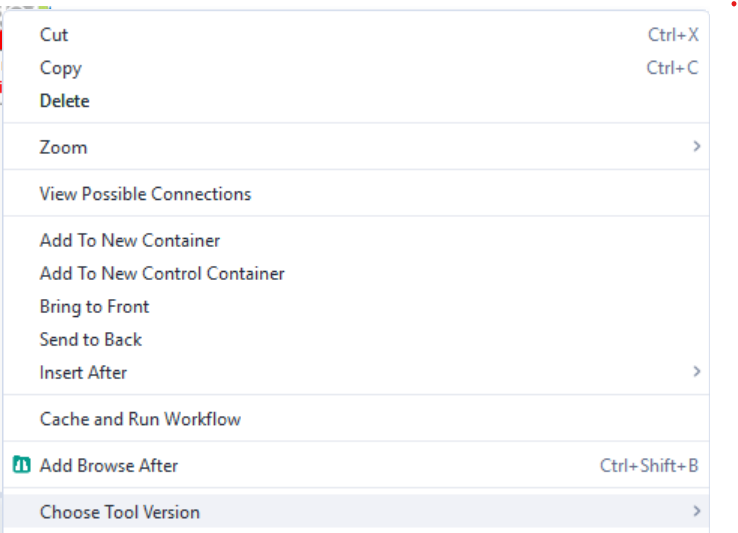Open the Zoom submenu entry

point(63,147)
